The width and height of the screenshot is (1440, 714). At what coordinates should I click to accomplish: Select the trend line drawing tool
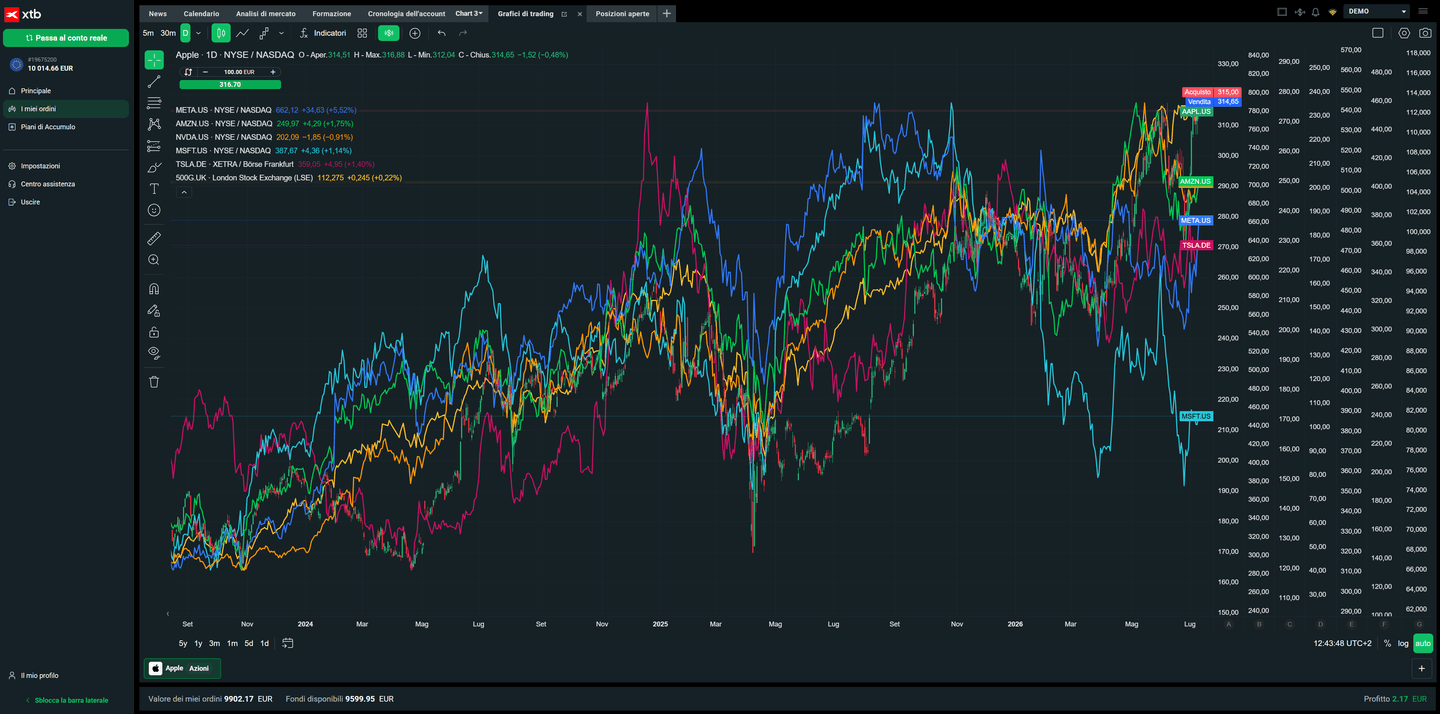[154, 82]
